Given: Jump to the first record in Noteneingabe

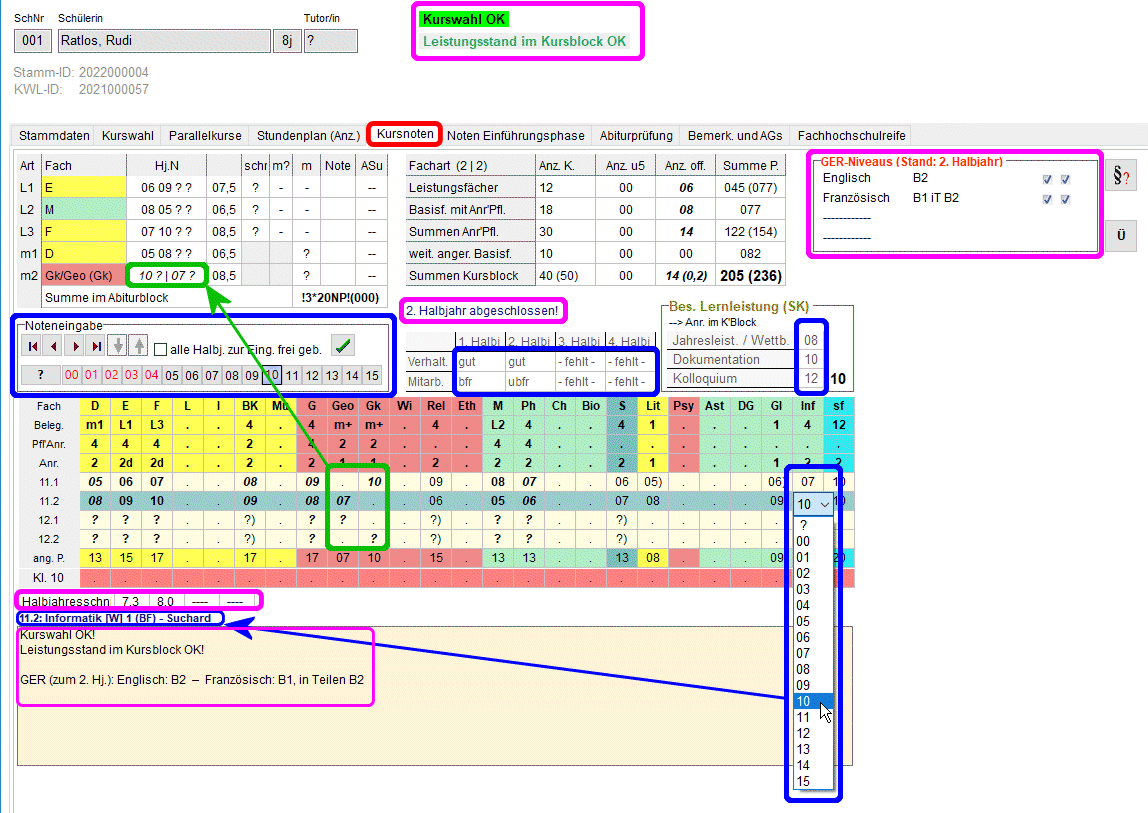Looking at the screenshot, I should (33, 346).
